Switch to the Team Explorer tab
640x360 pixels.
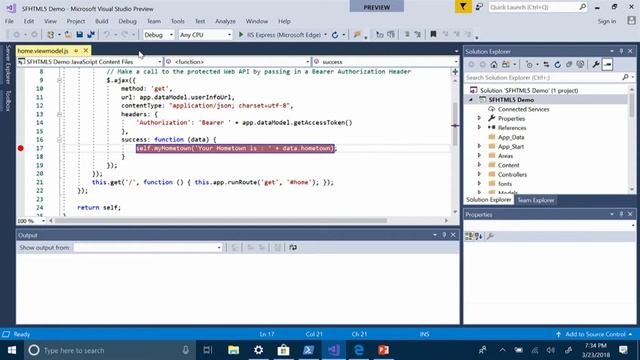pyautogui.click(x=536, y=200)
